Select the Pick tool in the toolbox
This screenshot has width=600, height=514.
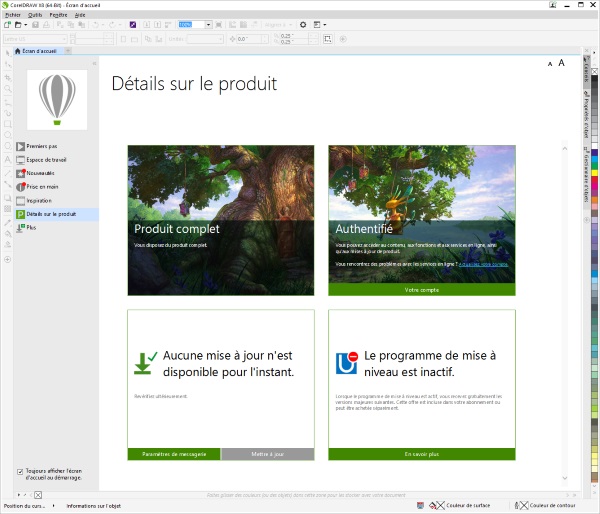tap(7, 53)
